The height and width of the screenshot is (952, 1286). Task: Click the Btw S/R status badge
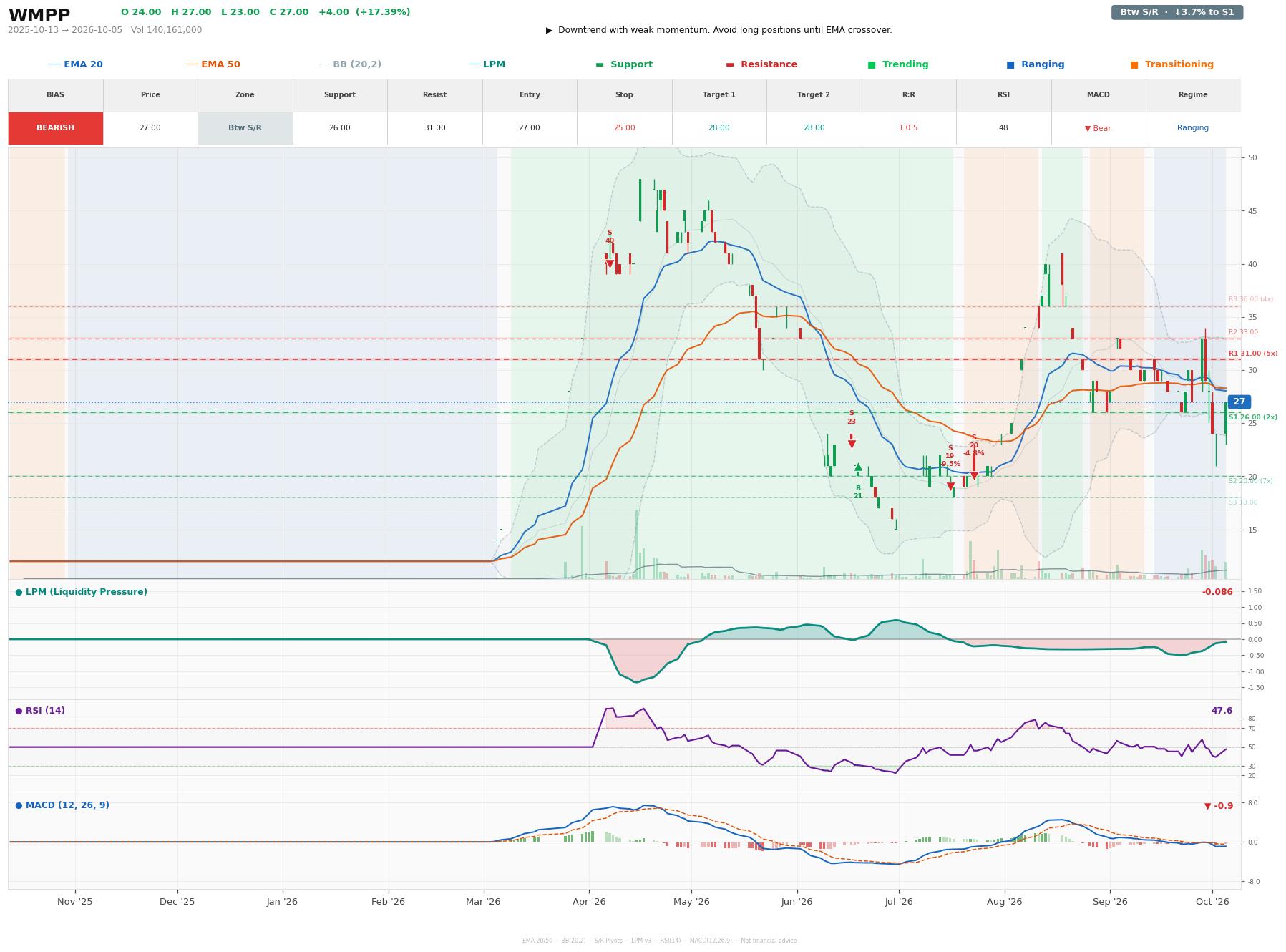(x=1177, y=12)
